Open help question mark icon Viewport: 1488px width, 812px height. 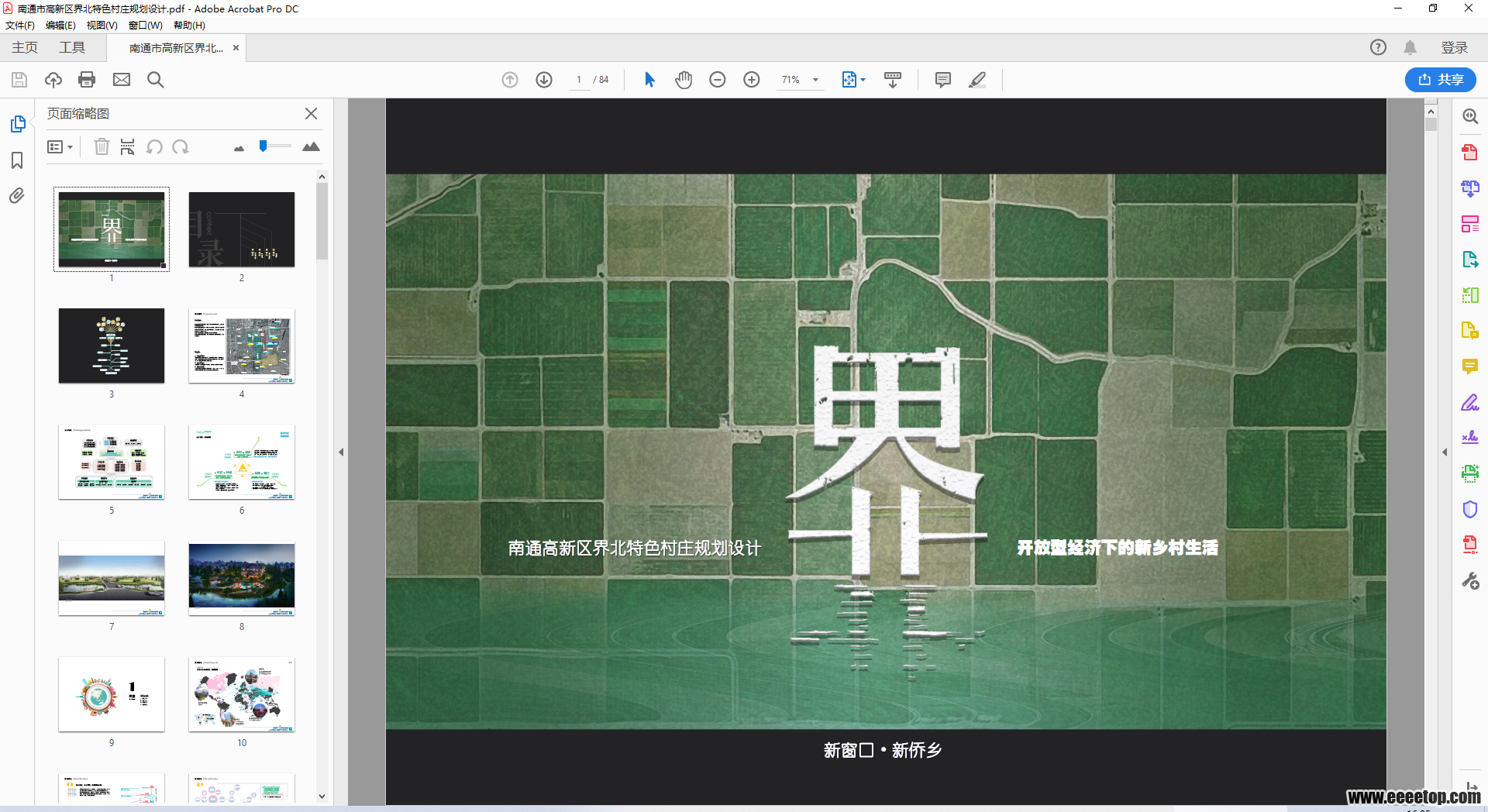[x=1378, y=47]
